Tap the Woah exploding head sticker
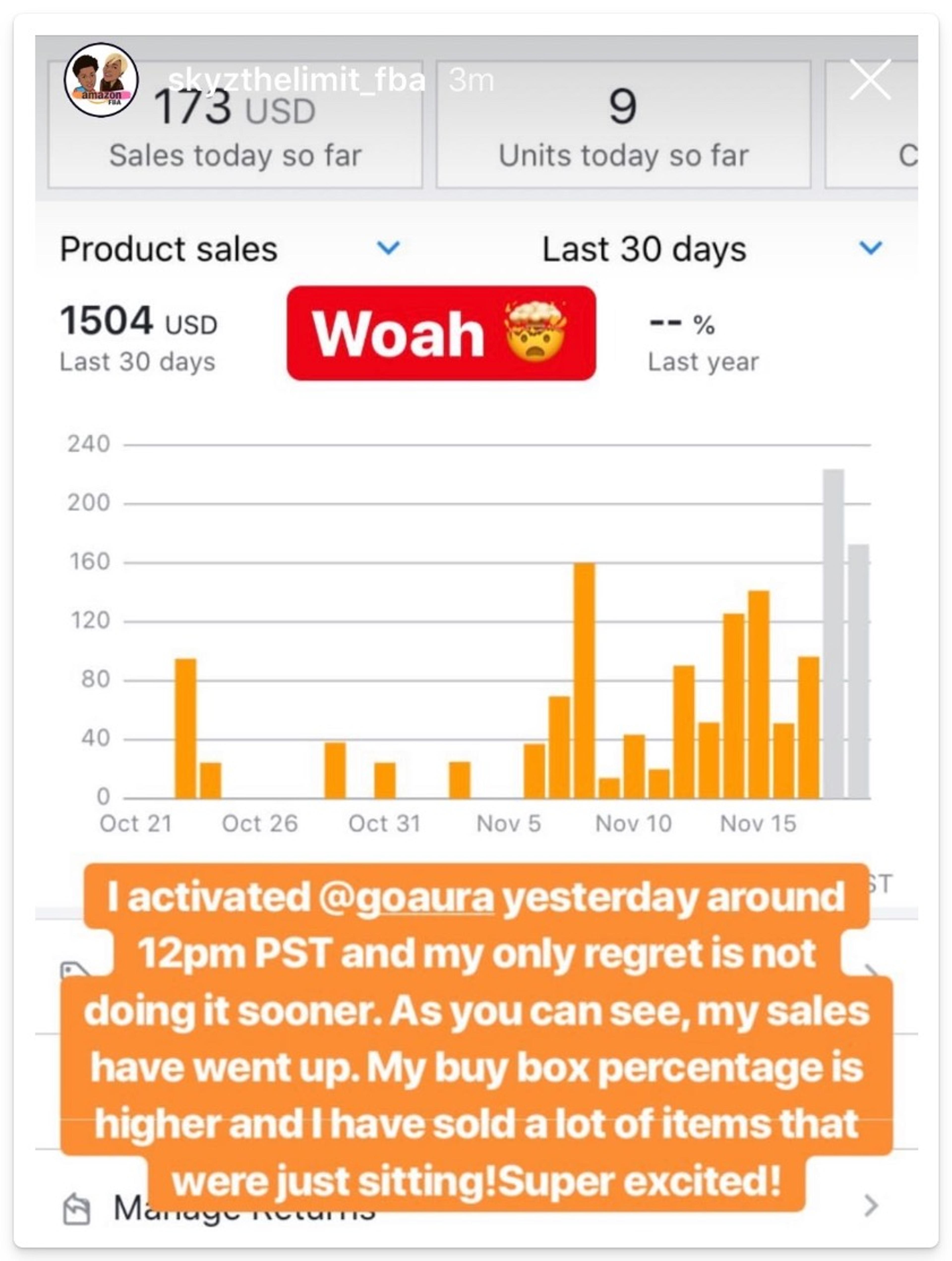952x1261 pixels. tap(441, 333)
